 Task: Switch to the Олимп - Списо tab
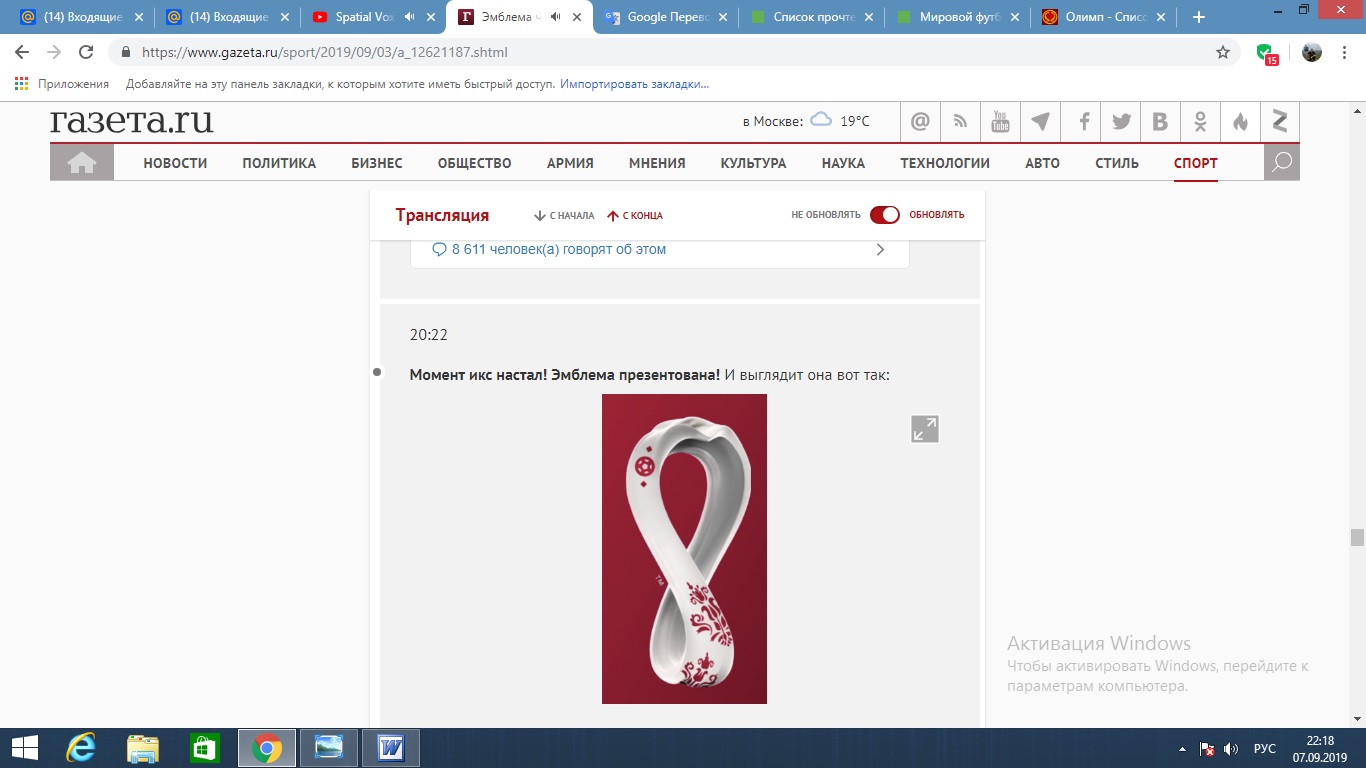click(1102, 17)
